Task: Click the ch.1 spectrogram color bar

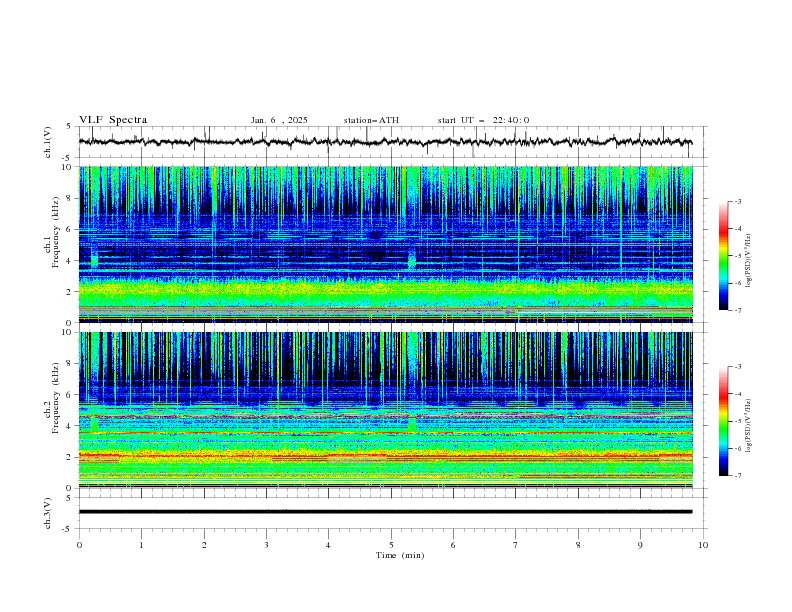Action: click(723, 256)
